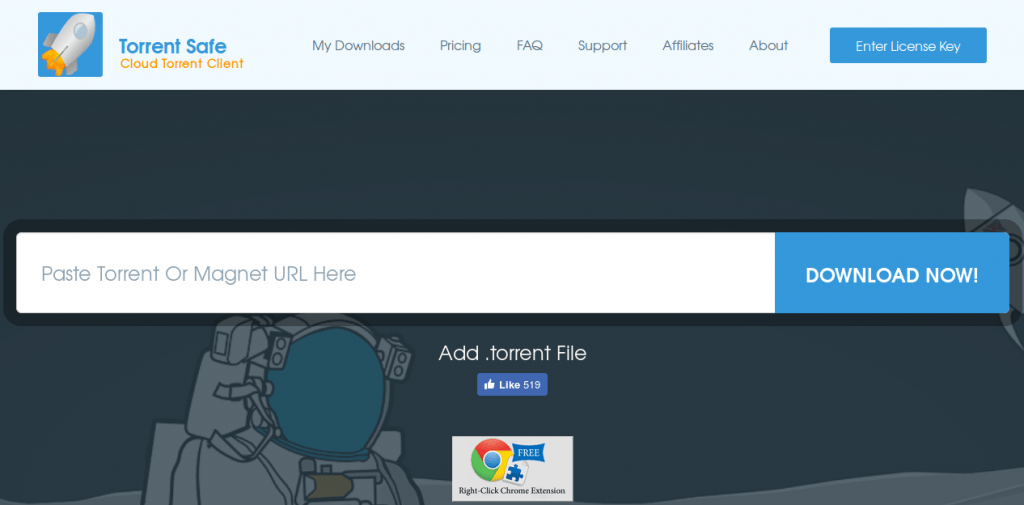Focus the Paste Torrent Or Magnet URL field

(396, 273)
